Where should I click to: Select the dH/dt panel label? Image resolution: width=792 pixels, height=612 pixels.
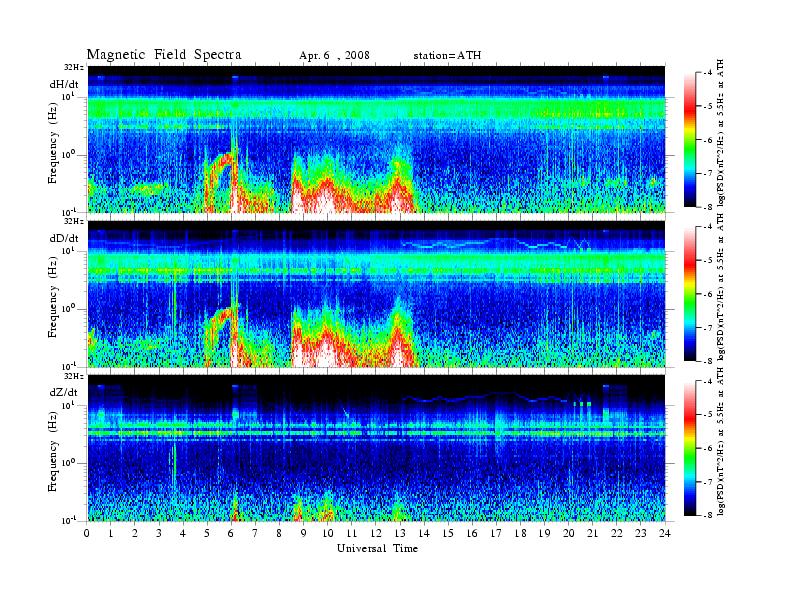tap(64, 84)
